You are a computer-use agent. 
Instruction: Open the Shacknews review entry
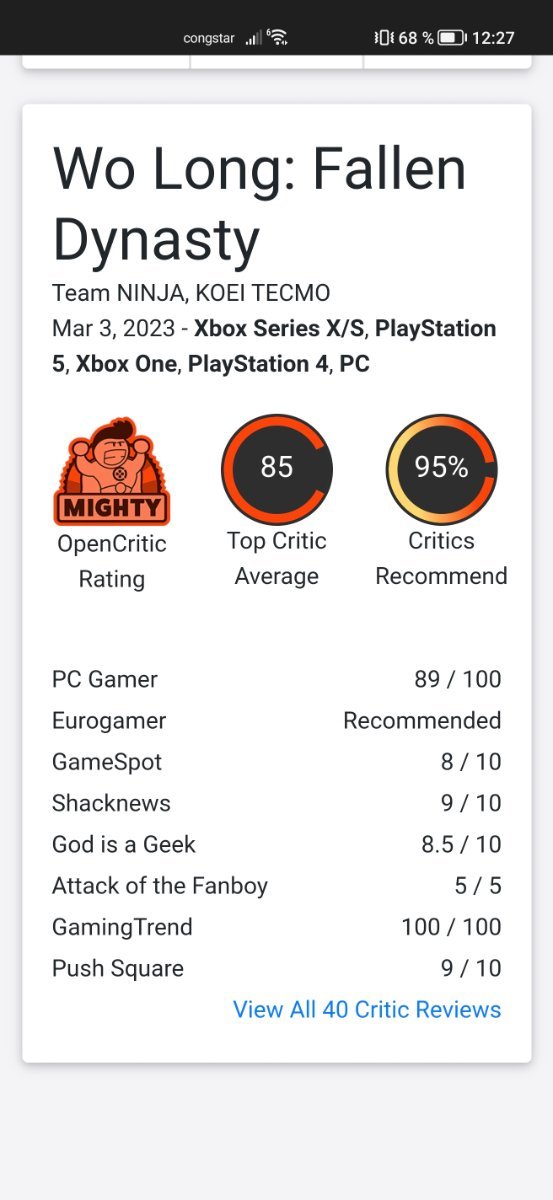[x=277, y=803]
